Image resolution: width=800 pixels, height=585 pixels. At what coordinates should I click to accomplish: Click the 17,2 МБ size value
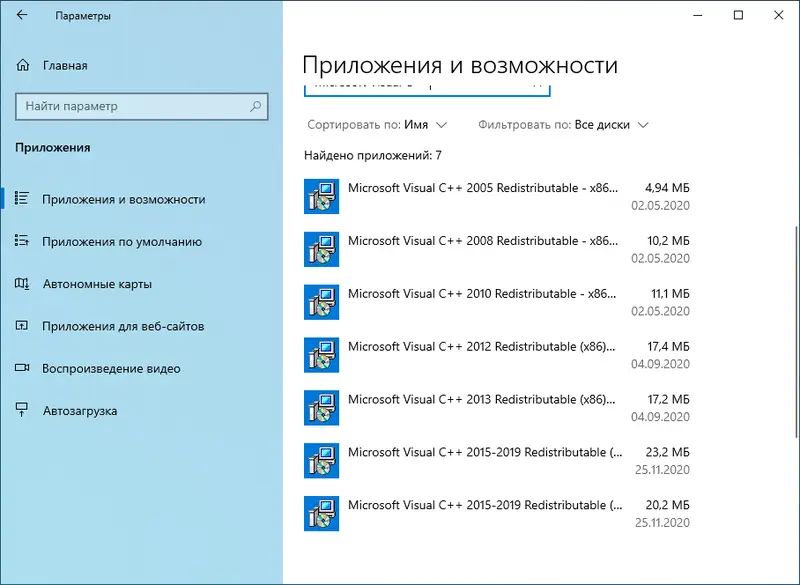pyautogui.click(x=668, y=399)
